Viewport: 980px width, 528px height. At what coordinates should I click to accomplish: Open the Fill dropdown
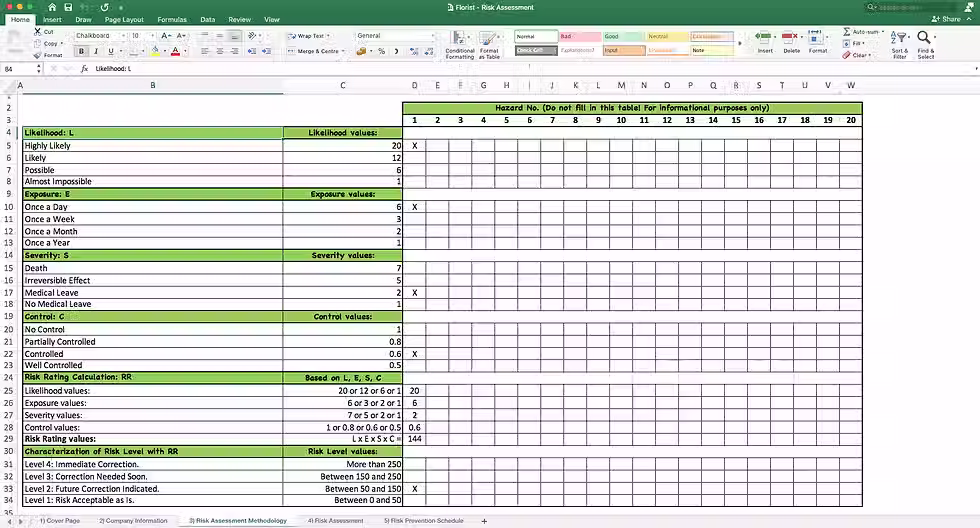coord(854,43)
